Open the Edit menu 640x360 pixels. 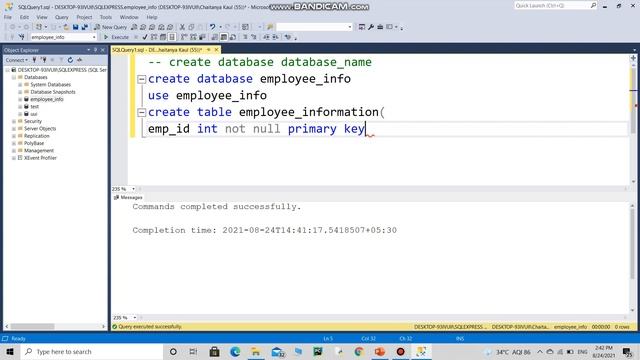[24, 17]
